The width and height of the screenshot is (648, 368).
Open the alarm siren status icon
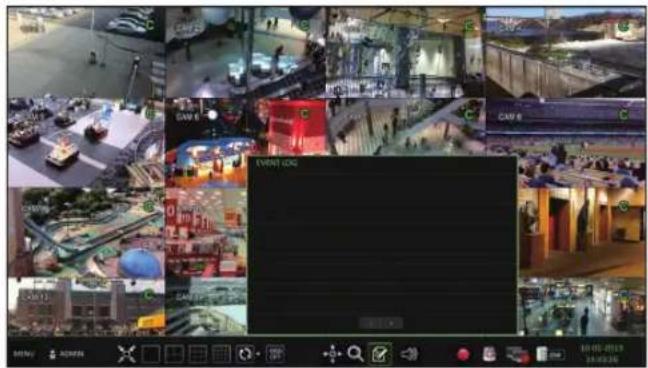[489, 354]
